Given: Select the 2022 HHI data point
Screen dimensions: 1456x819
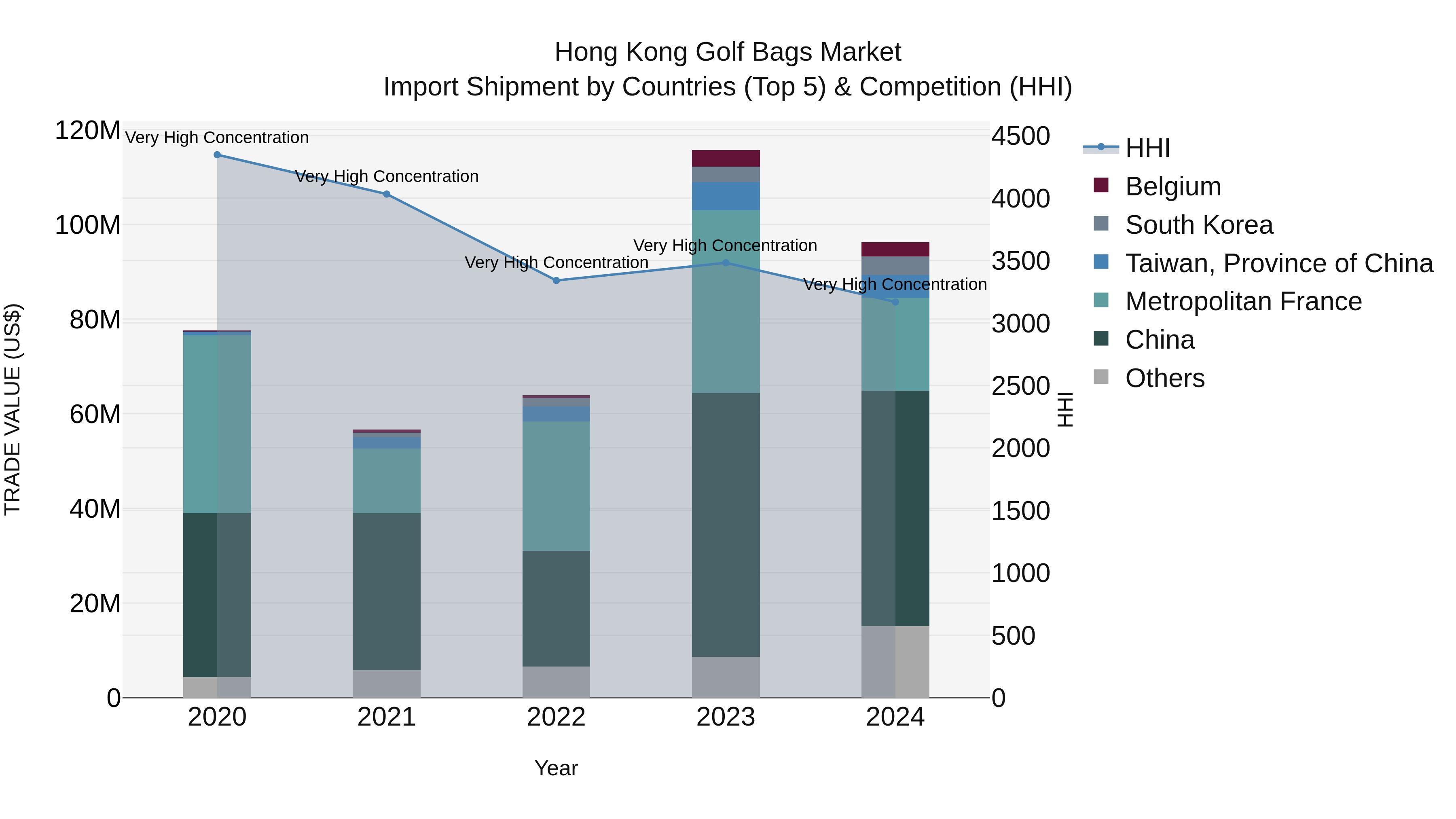Looking at the screenshot, I should pos(556,281).
